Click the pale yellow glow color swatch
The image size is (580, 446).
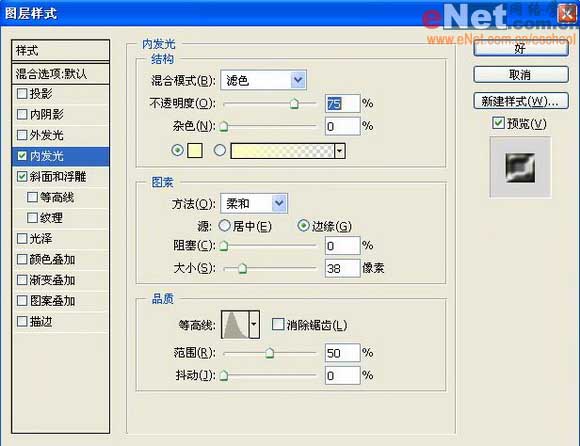tap(195, 151)
